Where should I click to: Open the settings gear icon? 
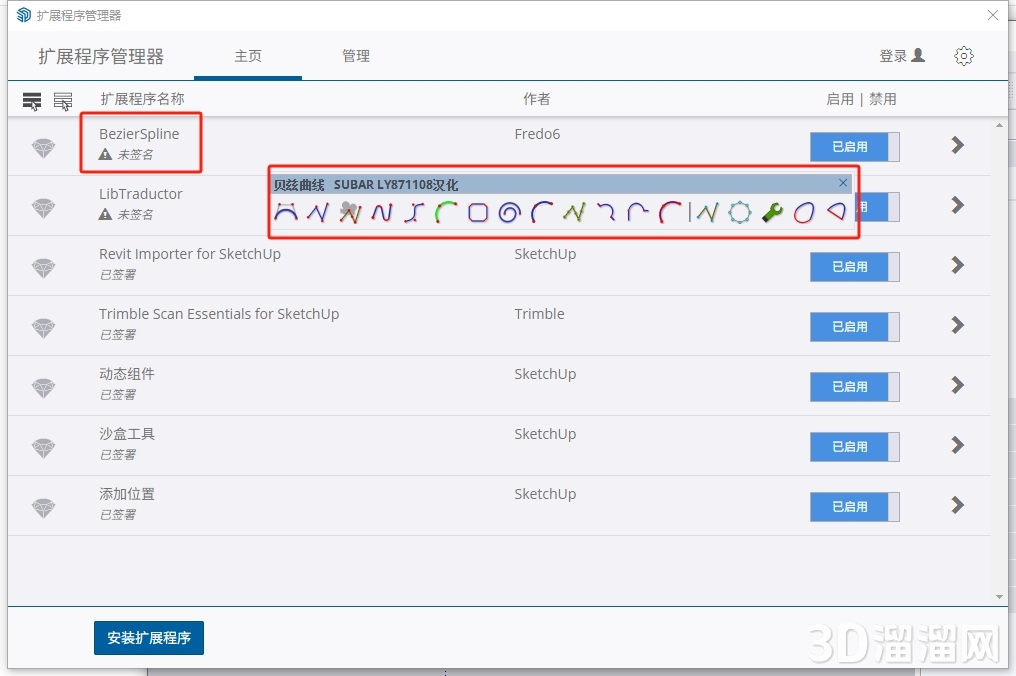click(x=963, y=56)
